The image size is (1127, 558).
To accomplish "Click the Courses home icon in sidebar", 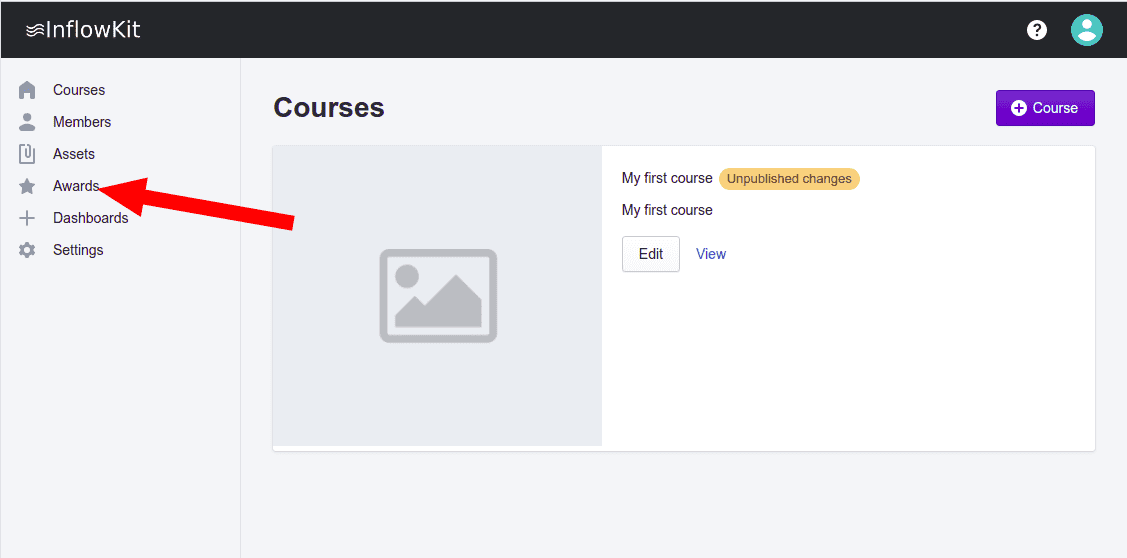I will click(27, 90).
